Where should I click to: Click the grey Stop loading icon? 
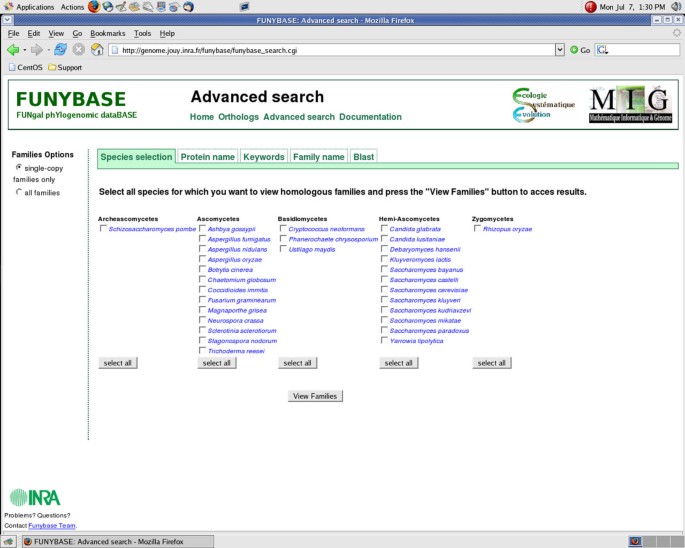79,50
